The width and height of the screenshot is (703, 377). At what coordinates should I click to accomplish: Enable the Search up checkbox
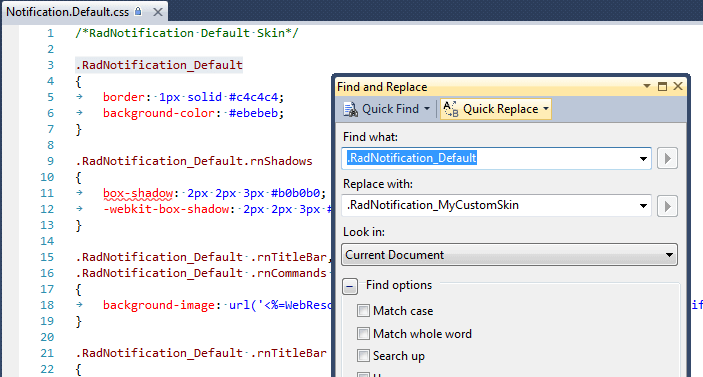tap(363, 356)
